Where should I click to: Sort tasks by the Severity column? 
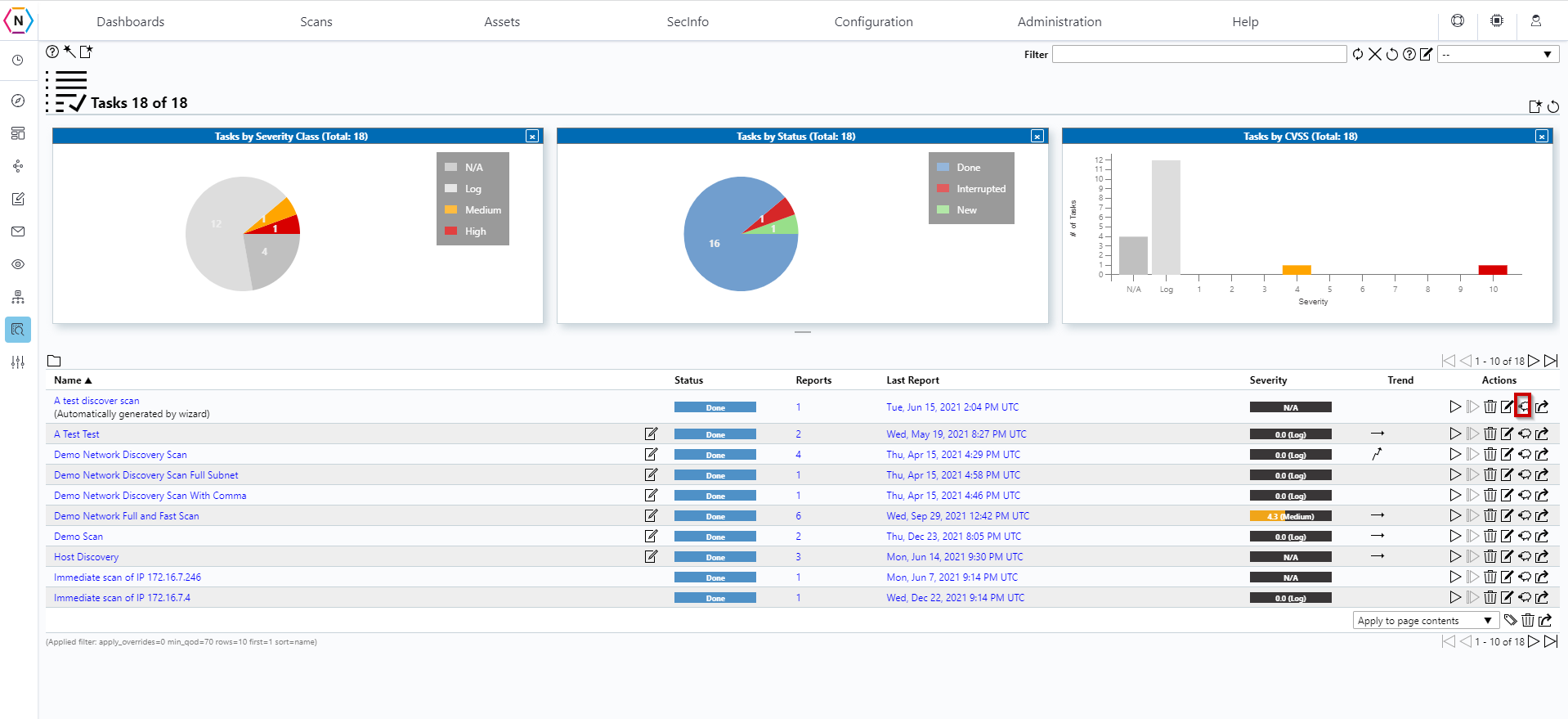pyautogui.click(x=1268, y=380)
